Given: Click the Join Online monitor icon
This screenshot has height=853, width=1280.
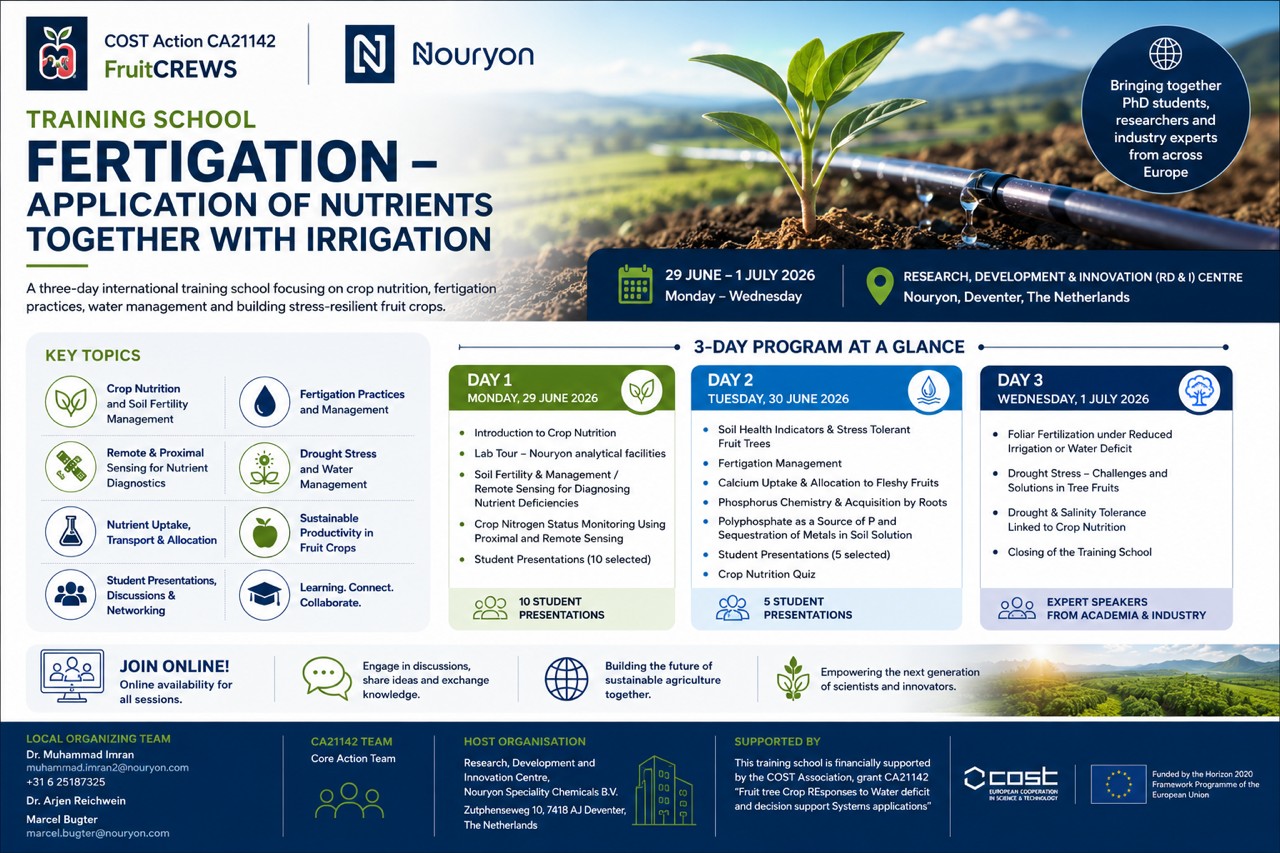Looking at the screenshot, I should coord(71,677).
